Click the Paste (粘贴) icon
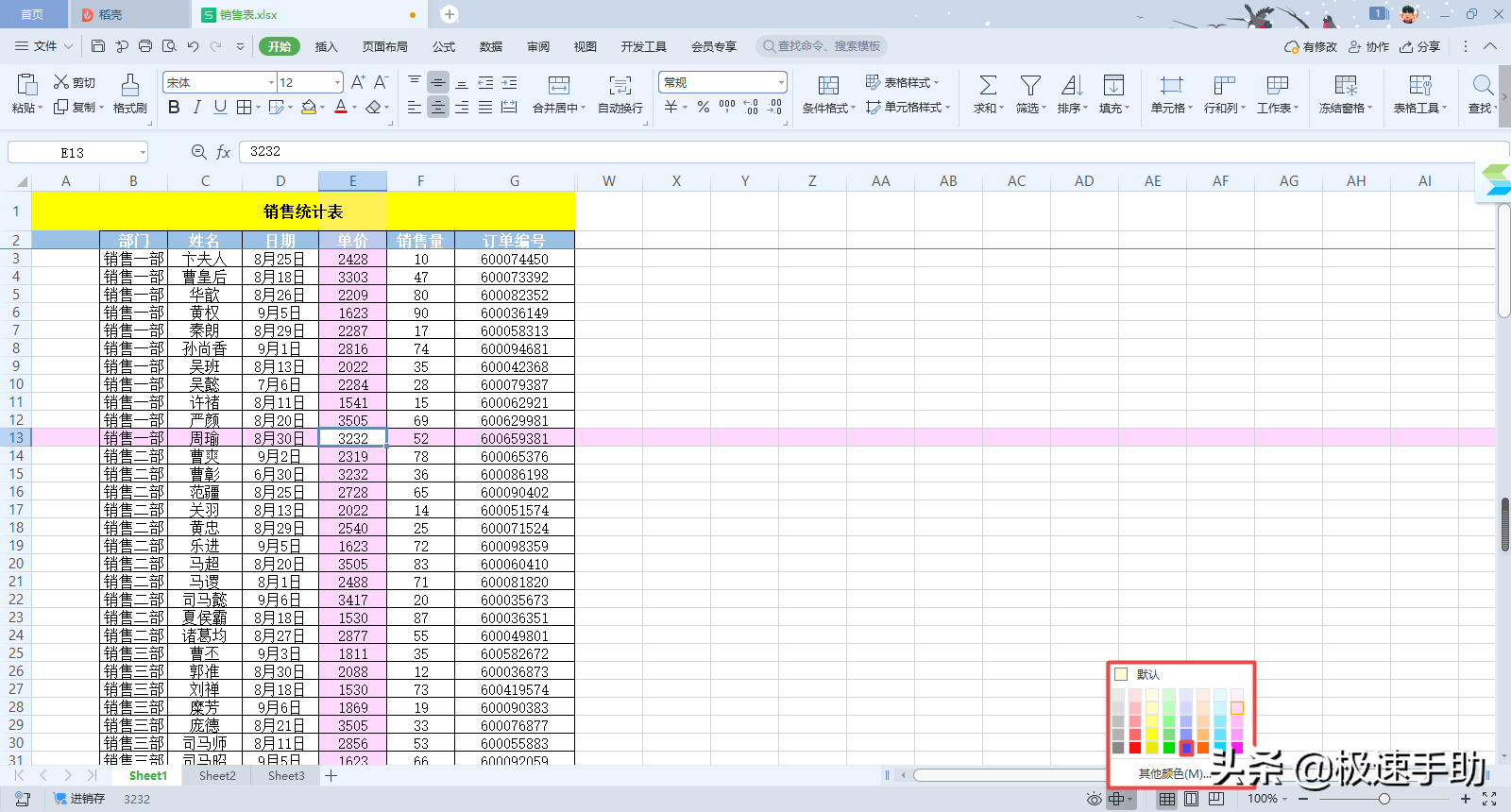The image size is (1511, 812). point(27,85)
